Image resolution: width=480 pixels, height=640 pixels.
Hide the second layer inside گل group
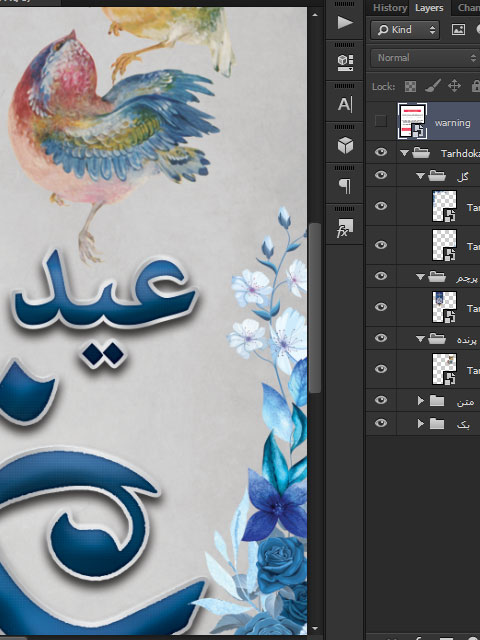tap(381, 245)
